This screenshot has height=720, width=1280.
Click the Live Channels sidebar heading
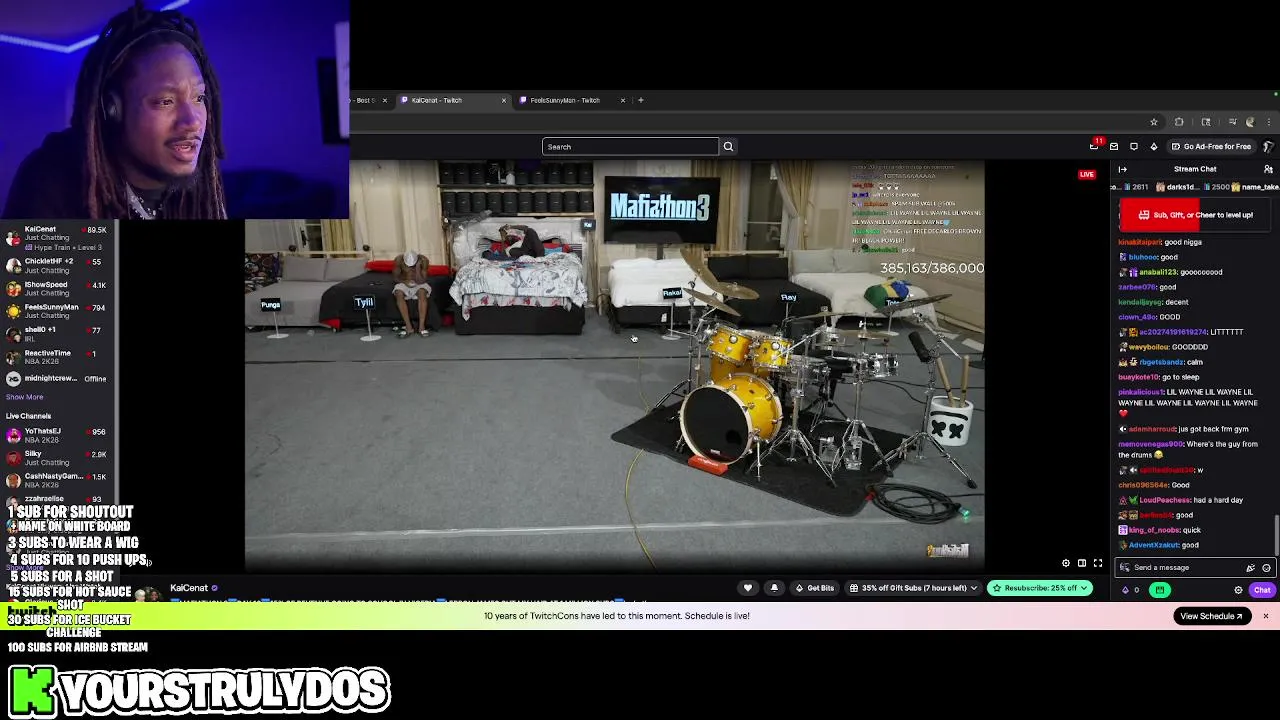click(28, 416)
